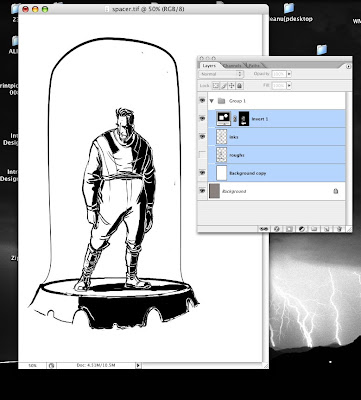Click the add layer style icon
The width and height of the screenshot is (361, 400).
tap(277, 229)
